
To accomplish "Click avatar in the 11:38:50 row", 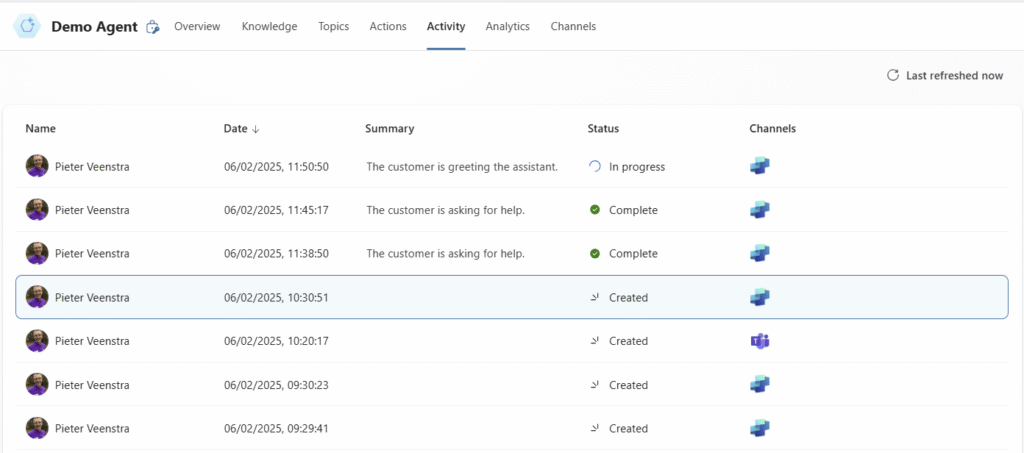I will pyautogui.click(x=37, y=253).
